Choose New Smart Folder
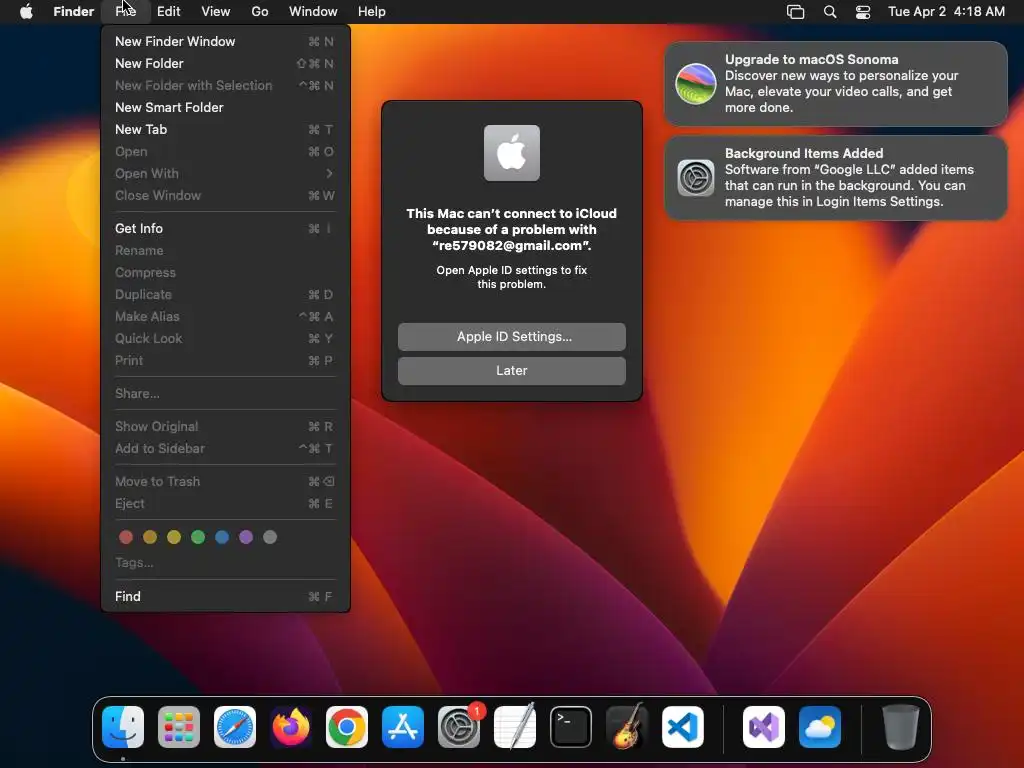Image resolution: width=1024 pixels, height=768 pixels. (225, 107)
